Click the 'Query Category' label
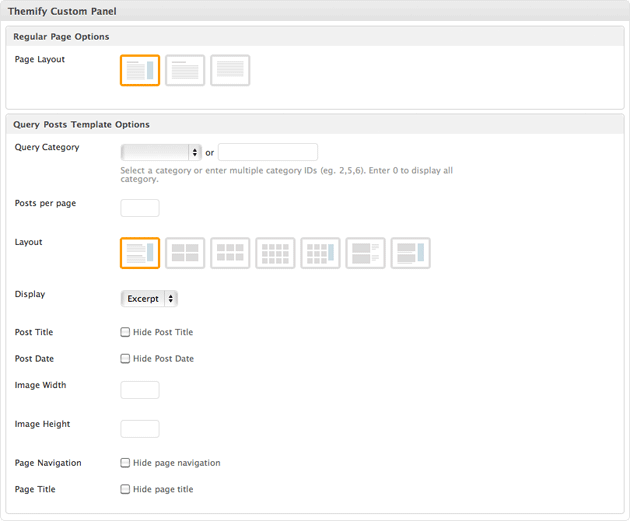 tap(47, 147)
